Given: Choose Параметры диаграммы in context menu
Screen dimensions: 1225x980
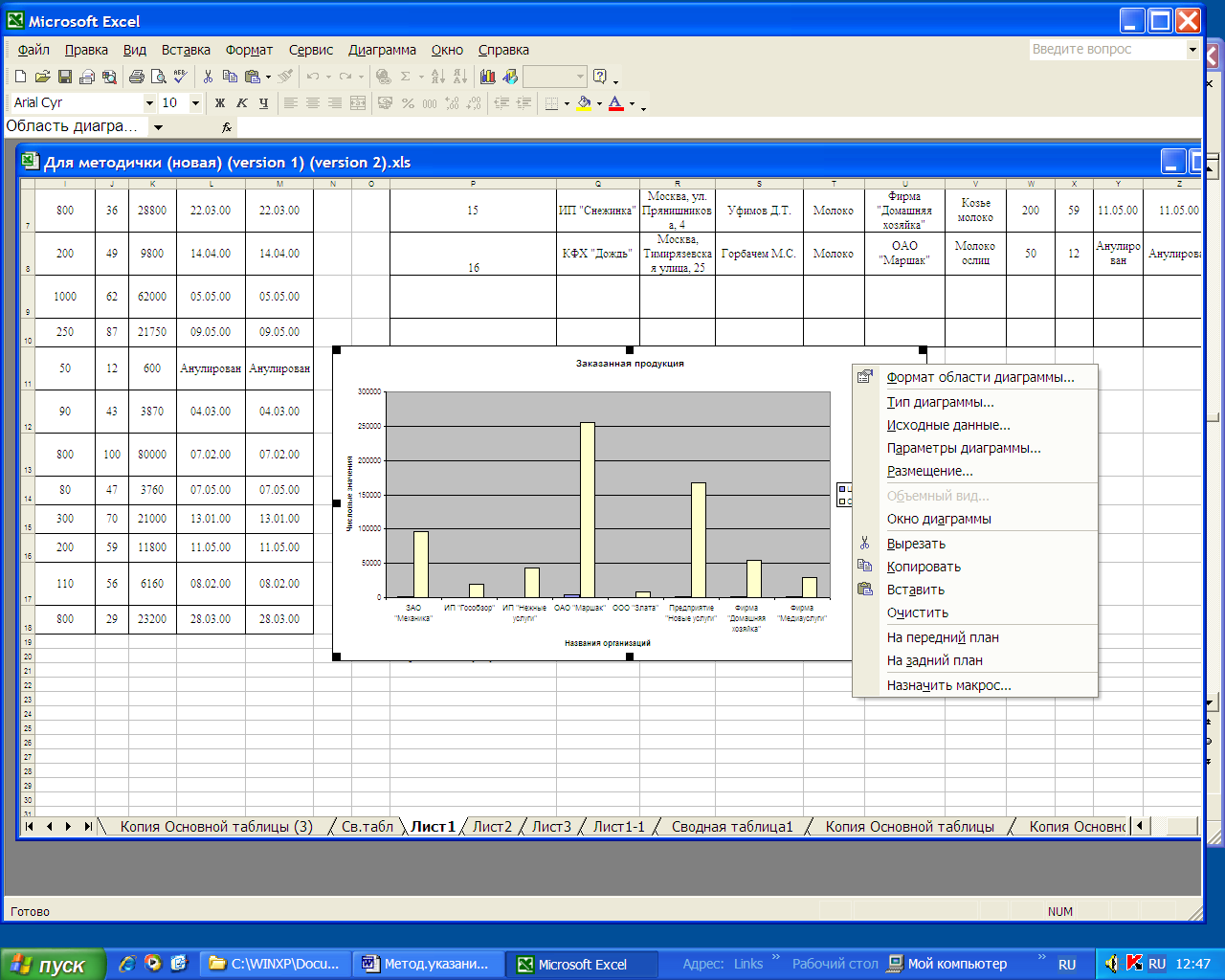Looking at the screenshot, I should [974, 448].
